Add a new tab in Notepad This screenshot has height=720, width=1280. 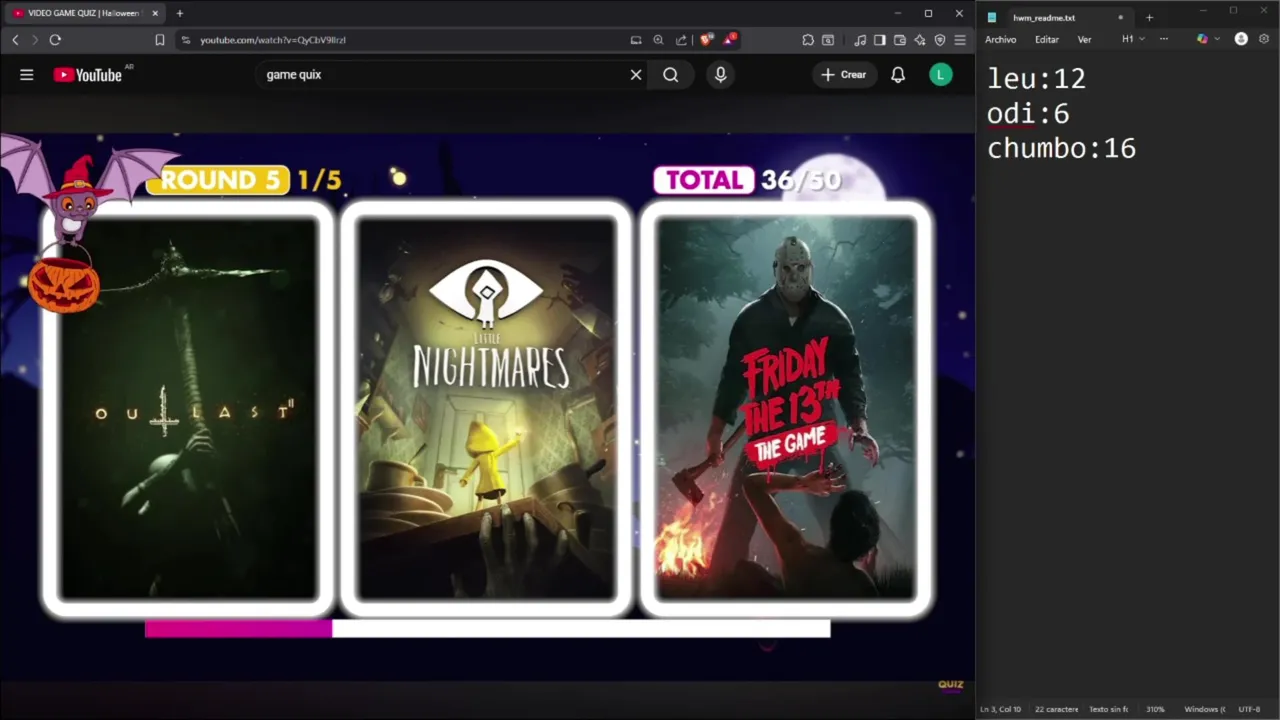click(1149, 17)
